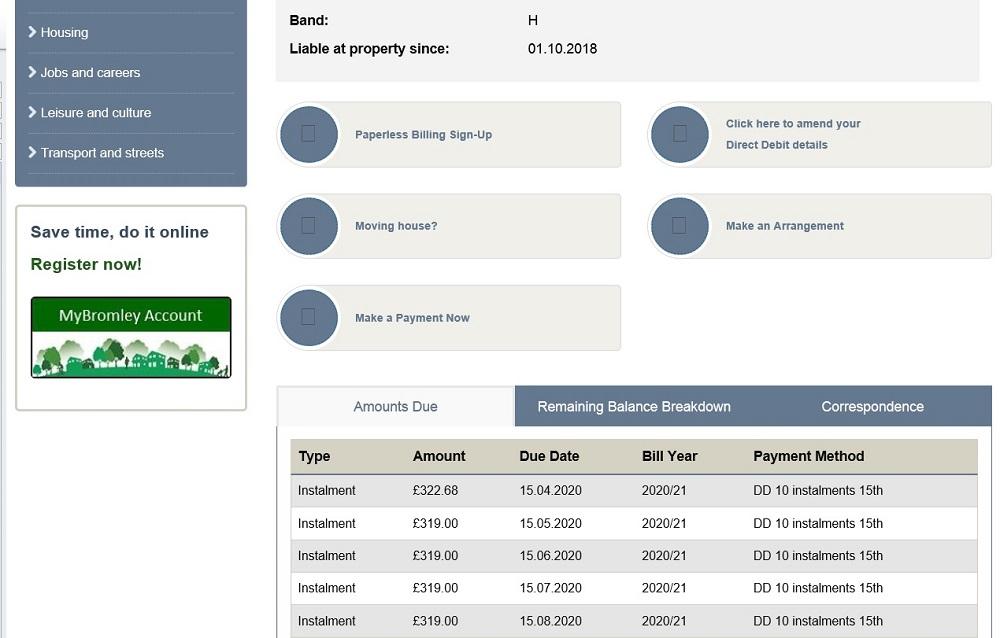Click the Make a Payment Now circle icon
1000x638 pixels.
309,318
